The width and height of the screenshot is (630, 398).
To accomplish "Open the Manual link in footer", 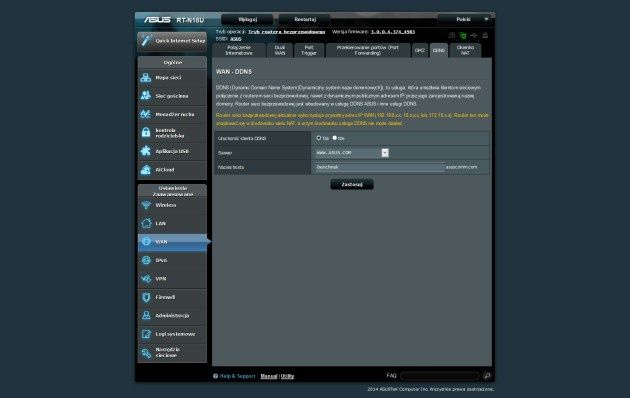I will click(269, 376).
